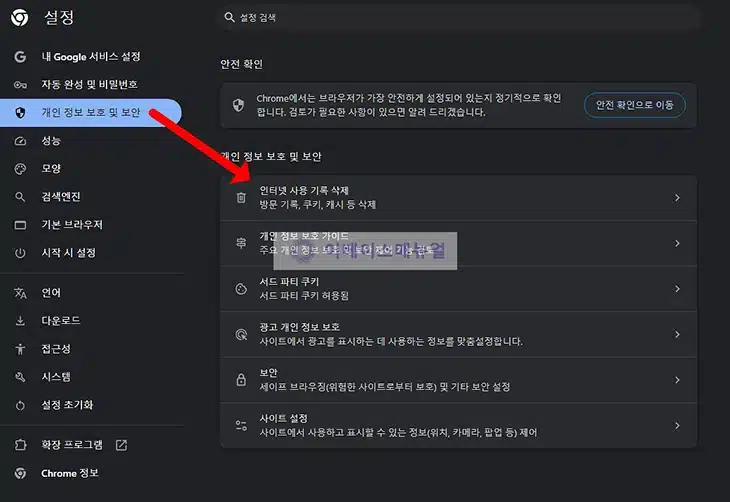Click the key icon for 자동 완성 및 비밀번호
Screen dimensions: 730x502
20,85
